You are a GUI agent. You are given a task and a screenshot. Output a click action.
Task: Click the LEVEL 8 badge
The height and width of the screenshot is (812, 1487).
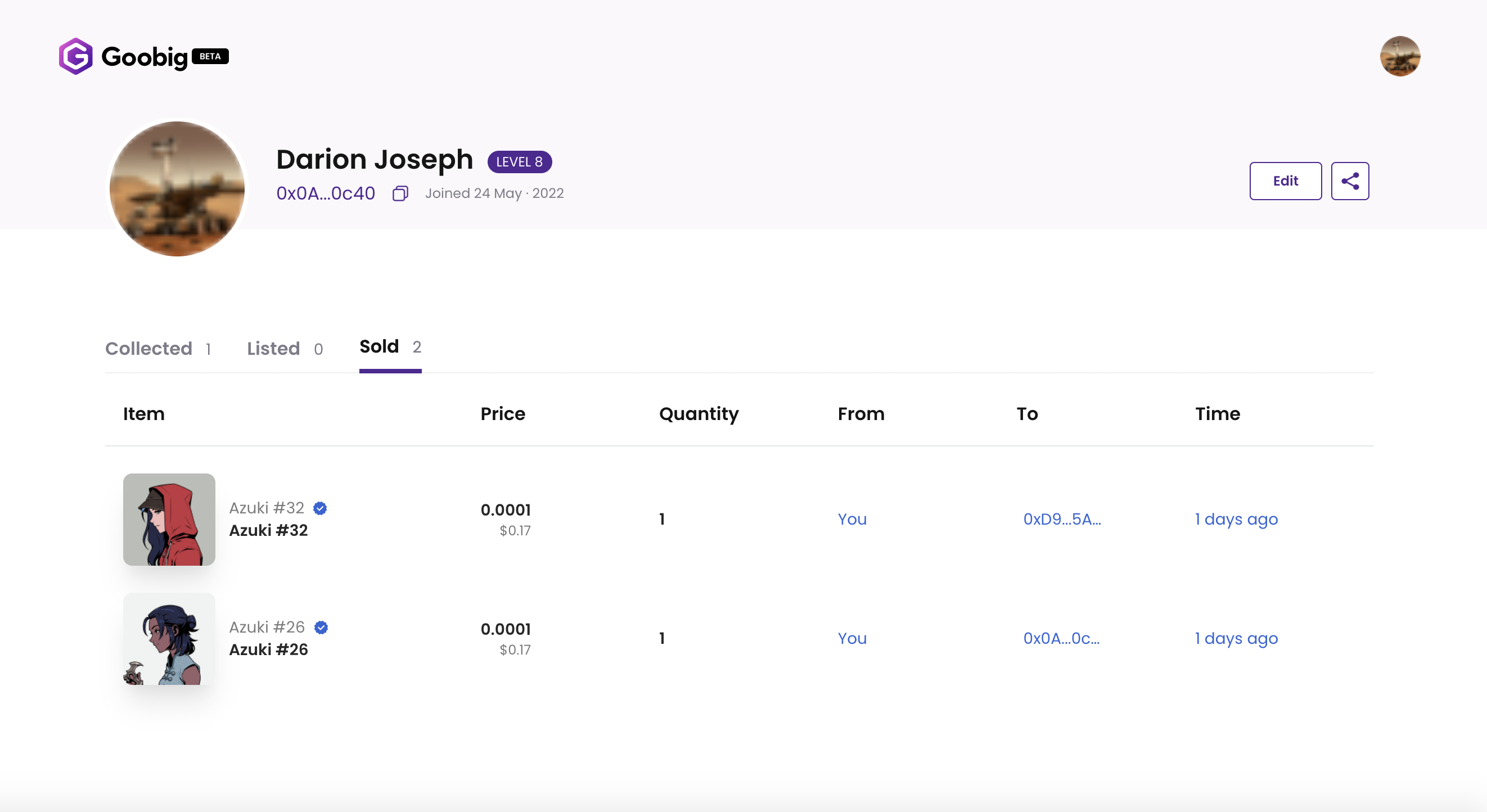pyautogui.click(x=519, y=162)
